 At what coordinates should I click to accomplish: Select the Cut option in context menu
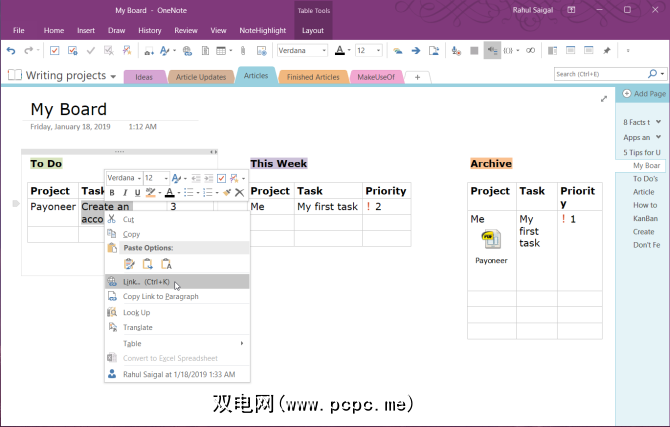(128, 219)
